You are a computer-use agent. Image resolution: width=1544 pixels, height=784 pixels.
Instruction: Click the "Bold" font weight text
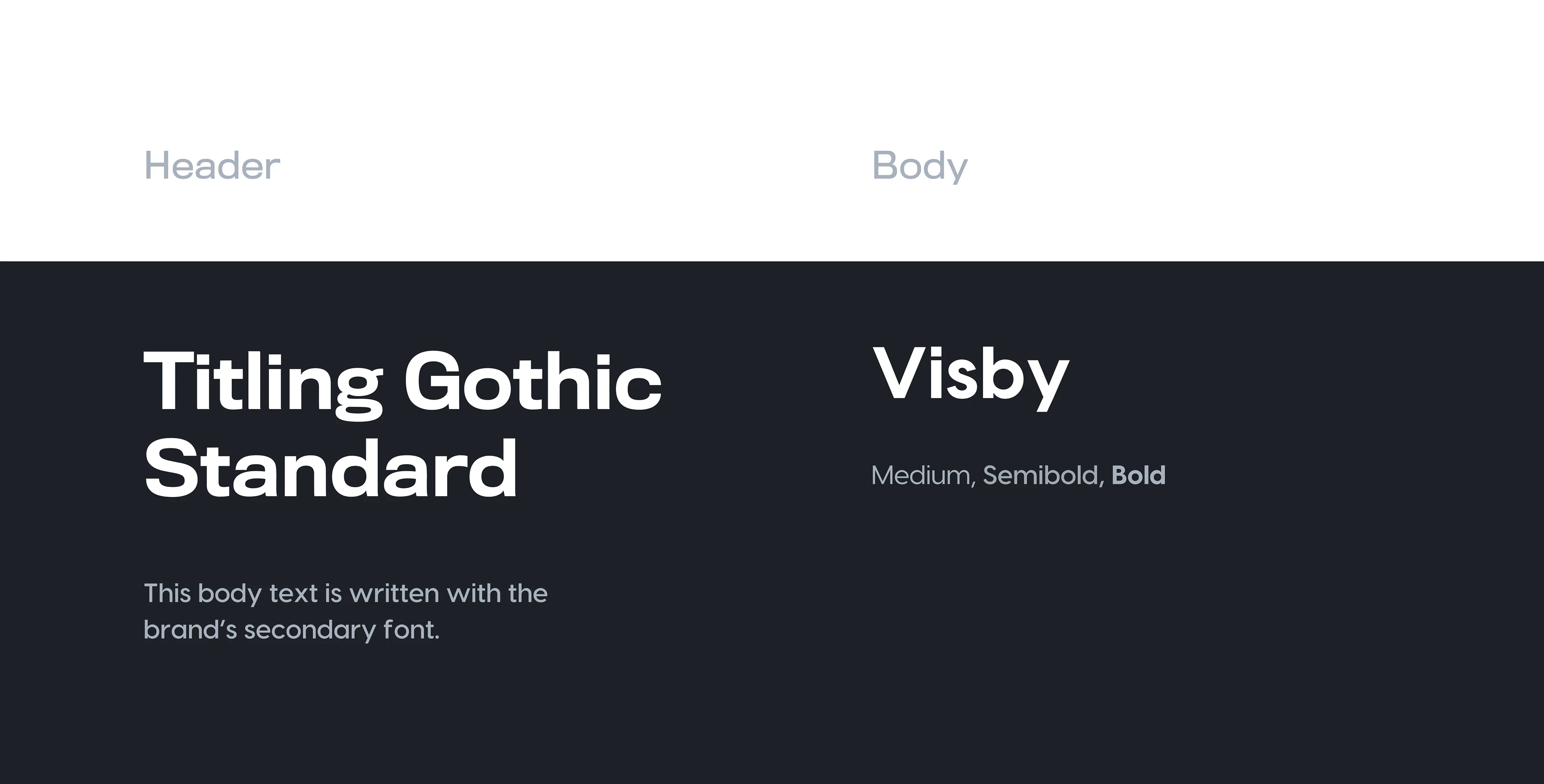pos(1138,475)
